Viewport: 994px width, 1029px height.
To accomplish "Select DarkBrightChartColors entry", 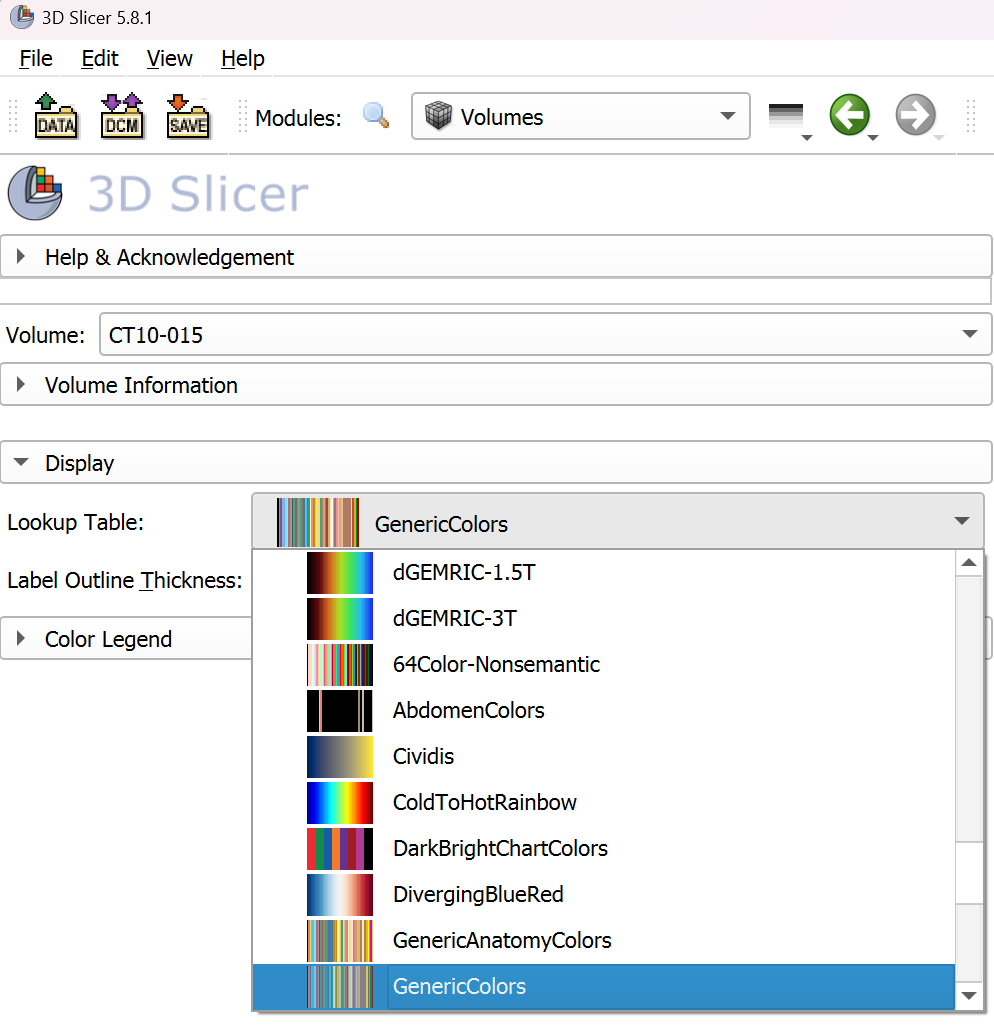I will coord(604,848).
